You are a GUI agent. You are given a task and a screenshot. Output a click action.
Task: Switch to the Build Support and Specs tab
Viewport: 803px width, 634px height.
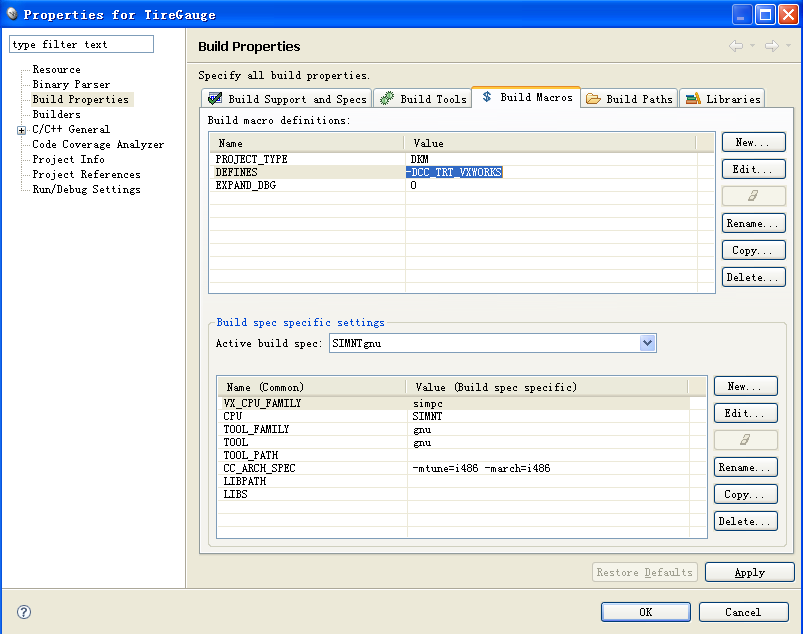[x=287, y=99]
